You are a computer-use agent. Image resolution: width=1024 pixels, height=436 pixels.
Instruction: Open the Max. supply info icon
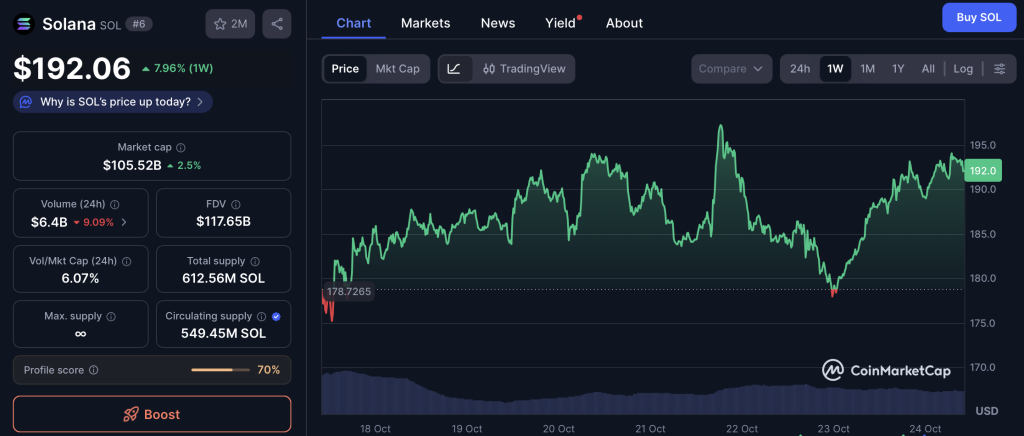coord(111,317)
